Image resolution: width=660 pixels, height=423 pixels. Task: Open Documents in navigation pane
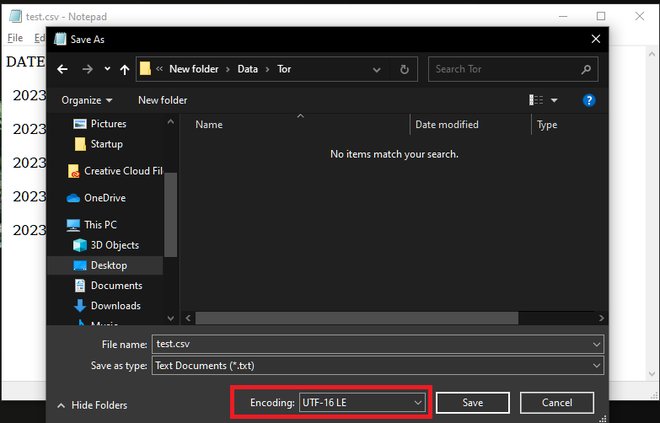click(117, 285)
